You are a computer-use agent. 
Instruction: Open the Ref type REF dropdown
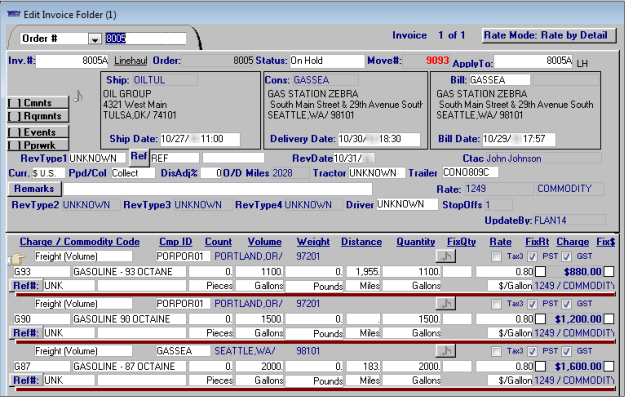(x=174, y=158)
